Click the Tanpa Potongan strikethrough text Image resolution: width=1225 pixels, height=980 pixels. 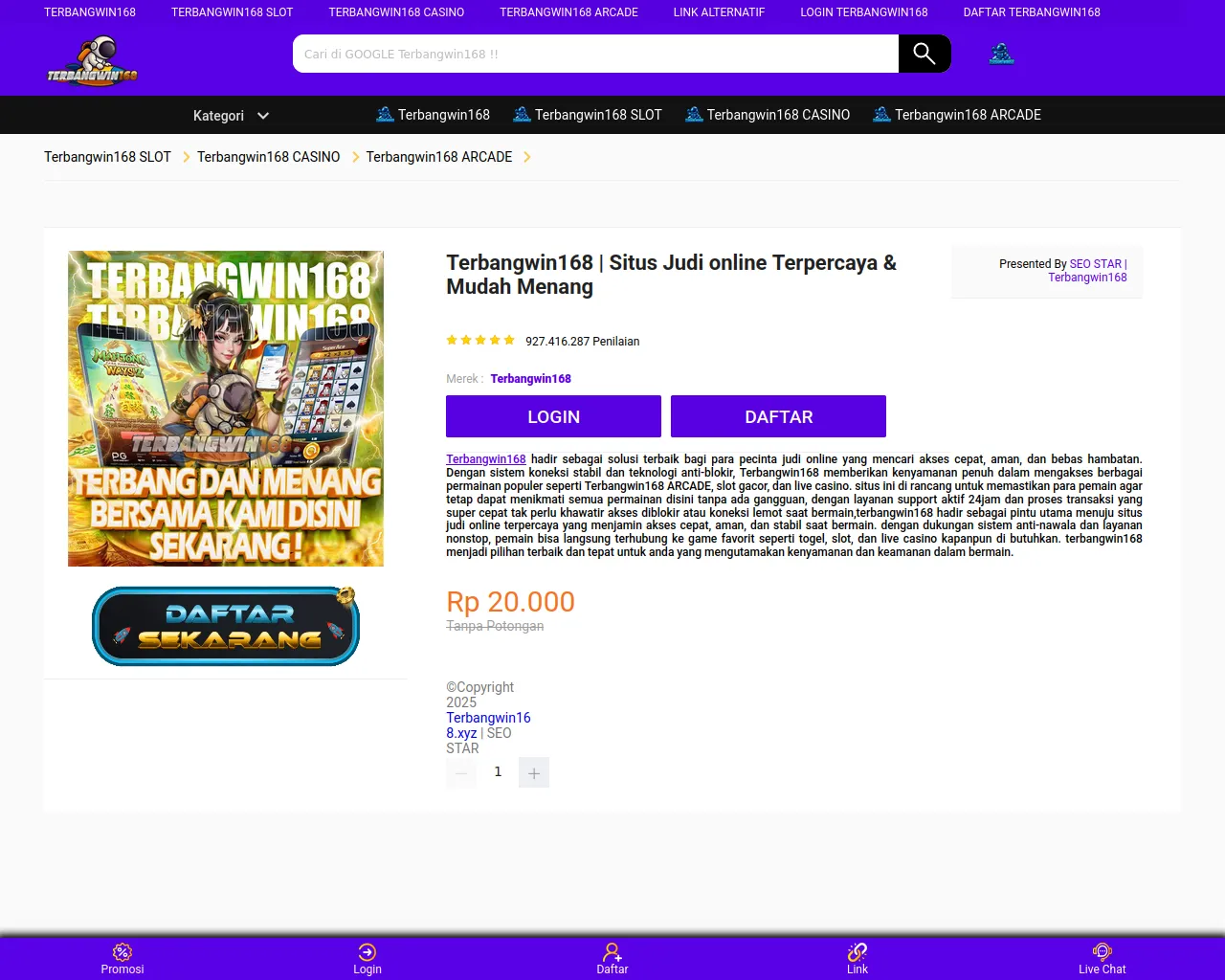(x=495, y=626)
